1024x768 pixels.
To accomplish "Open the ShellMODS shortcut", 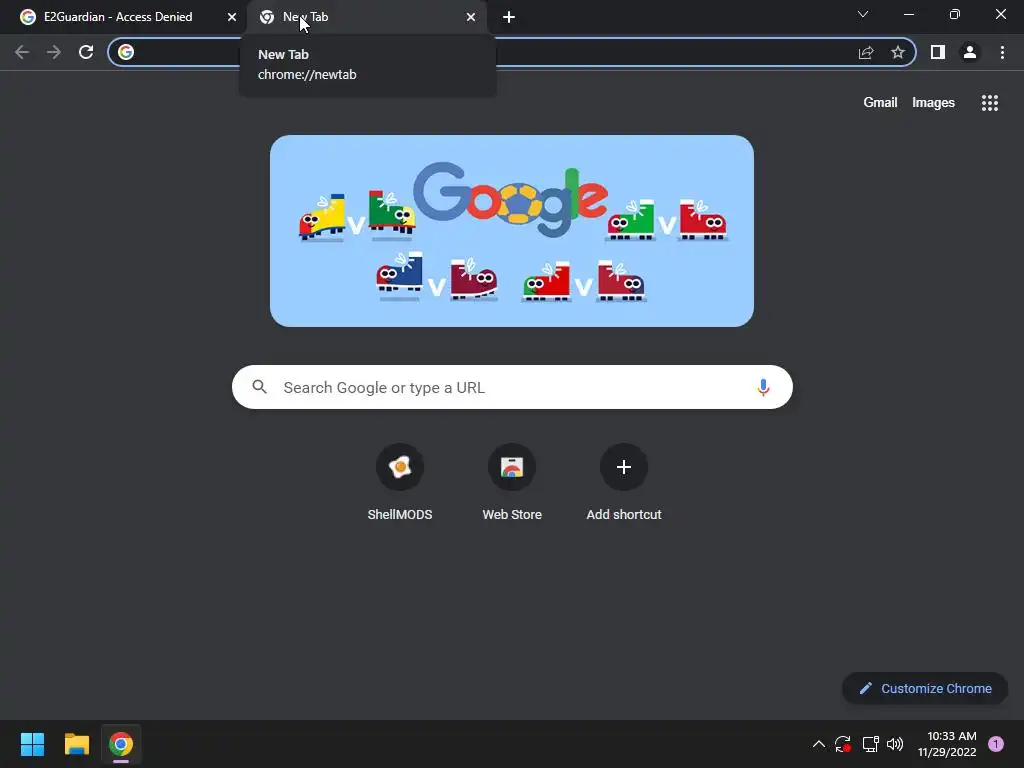I will (x=400, y=482).
